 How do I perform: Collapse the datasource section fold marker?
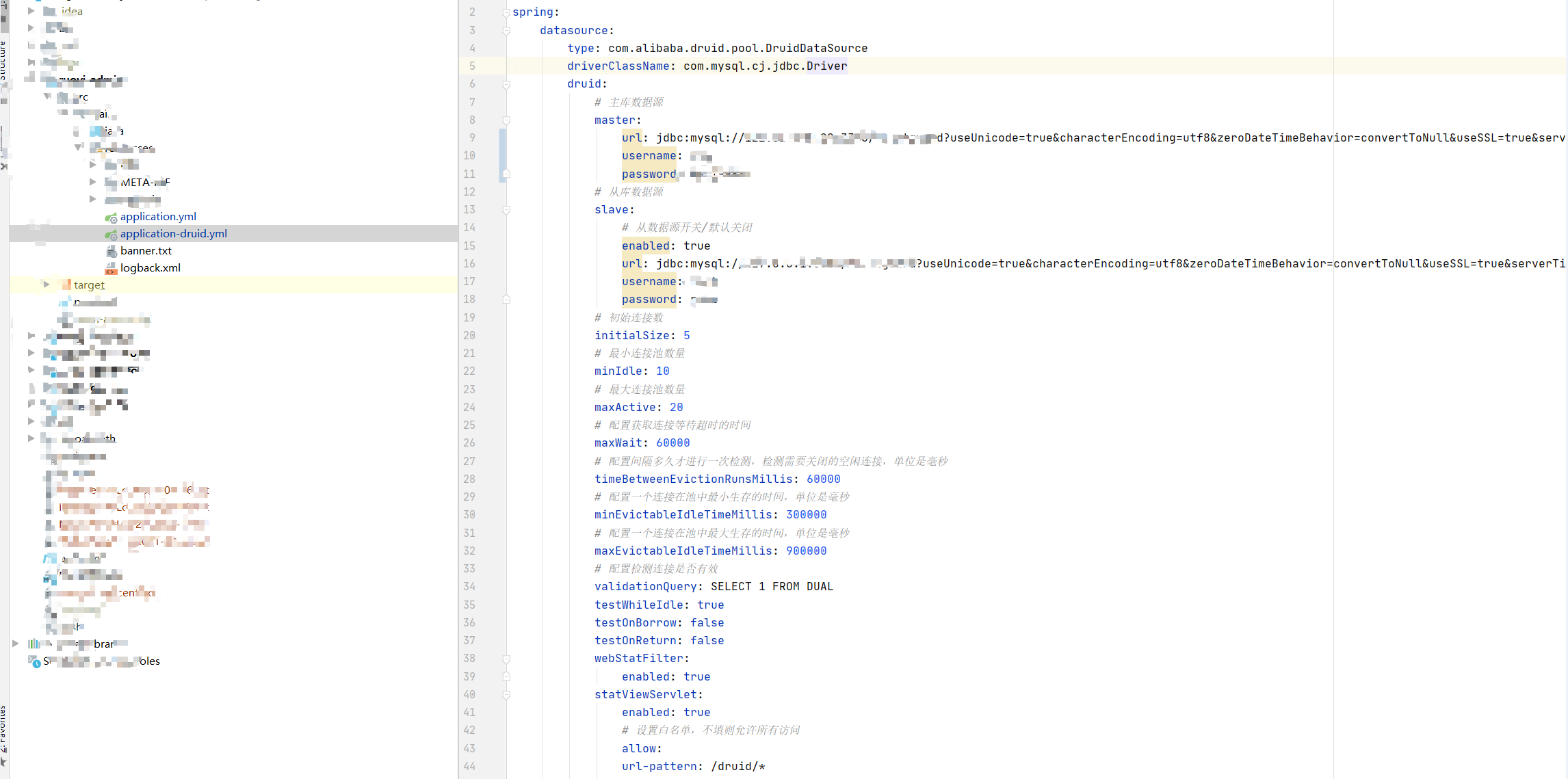coord(506,30)
